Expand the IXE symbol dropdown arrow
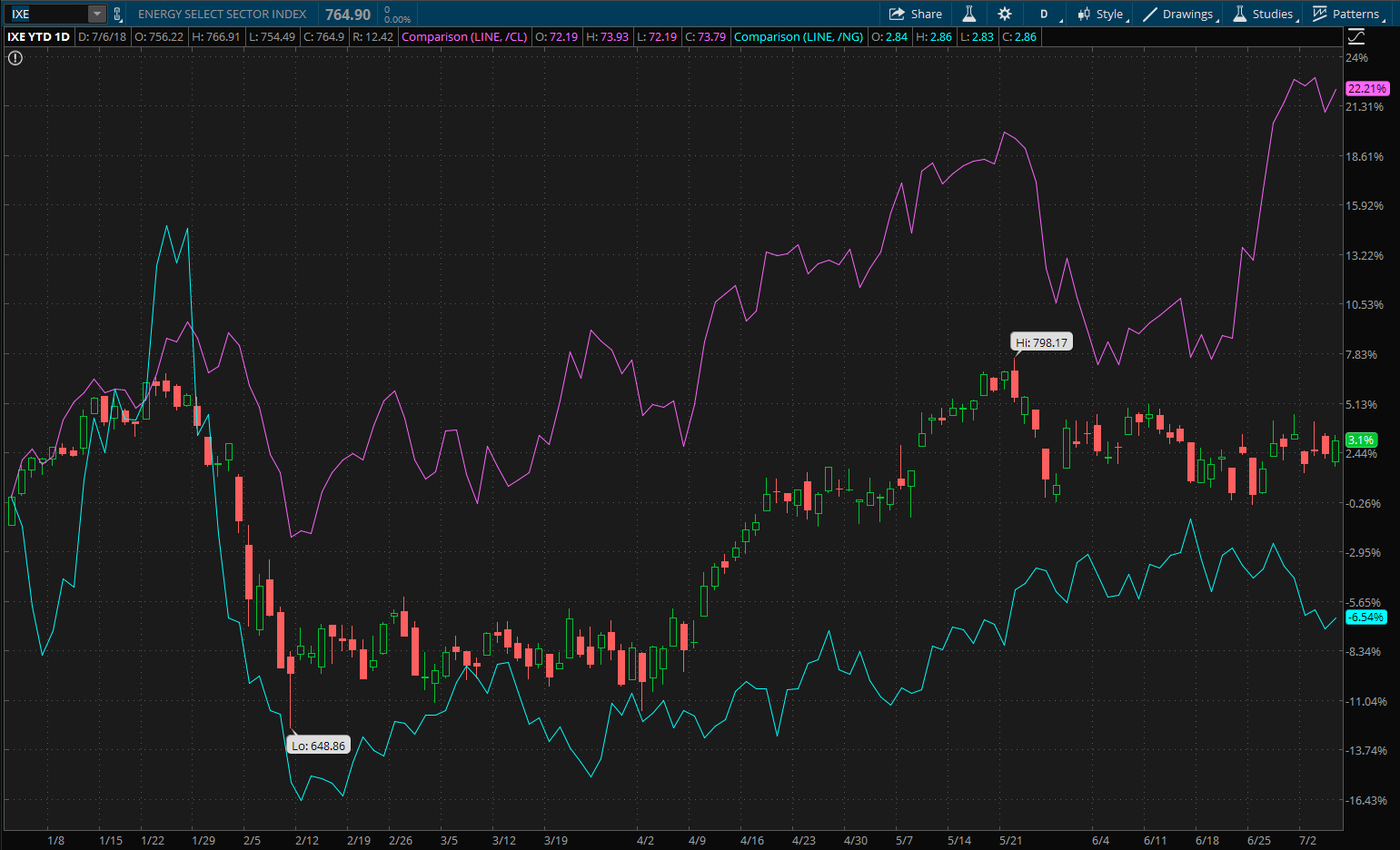1400x850 pixels. pyautogui.click(x=96, y=14)
